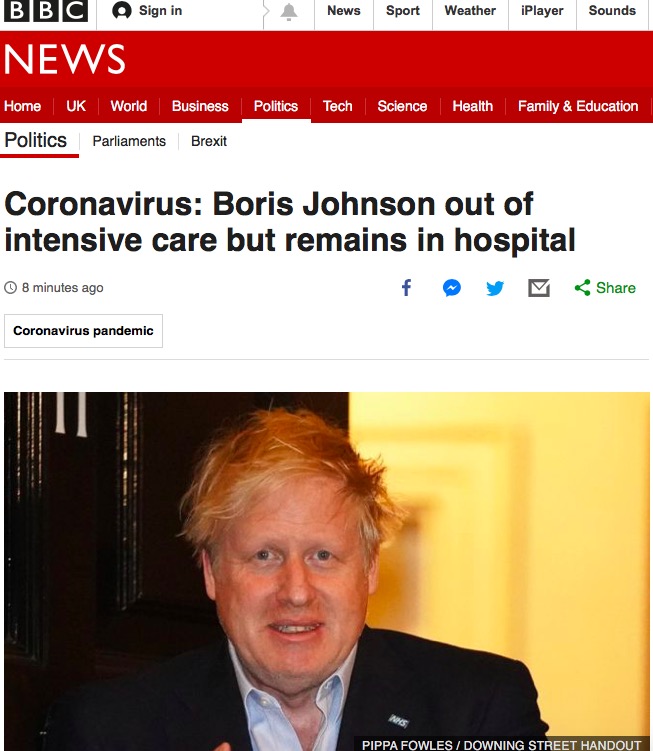The width and height of the screenshot is (653, 751).
Task: Open the Sounds link
Action: [612, 11]
